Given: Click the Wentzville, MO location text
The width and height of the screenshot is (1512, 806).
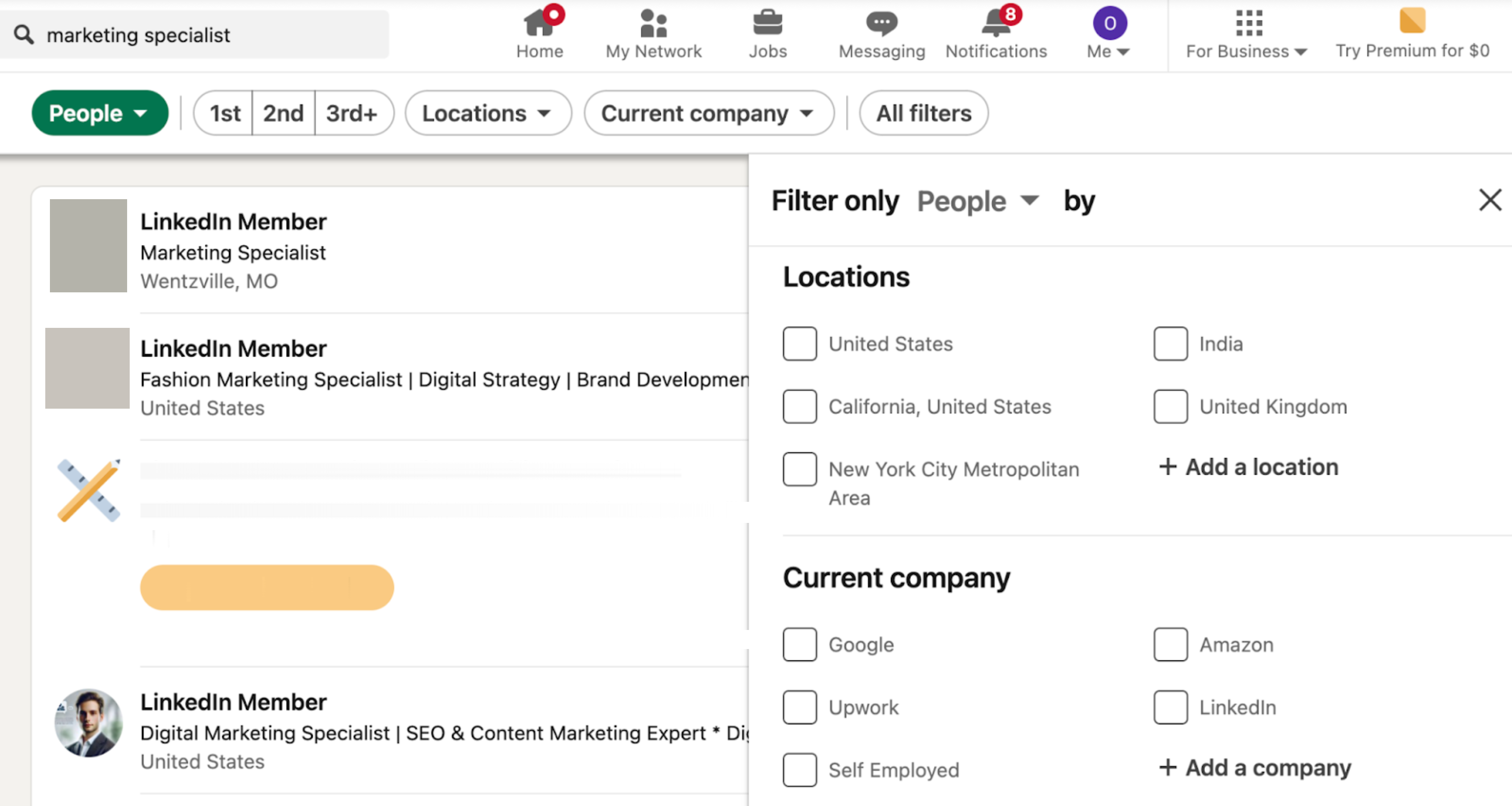Looking at the screenshot, I should tap(209, 281).
